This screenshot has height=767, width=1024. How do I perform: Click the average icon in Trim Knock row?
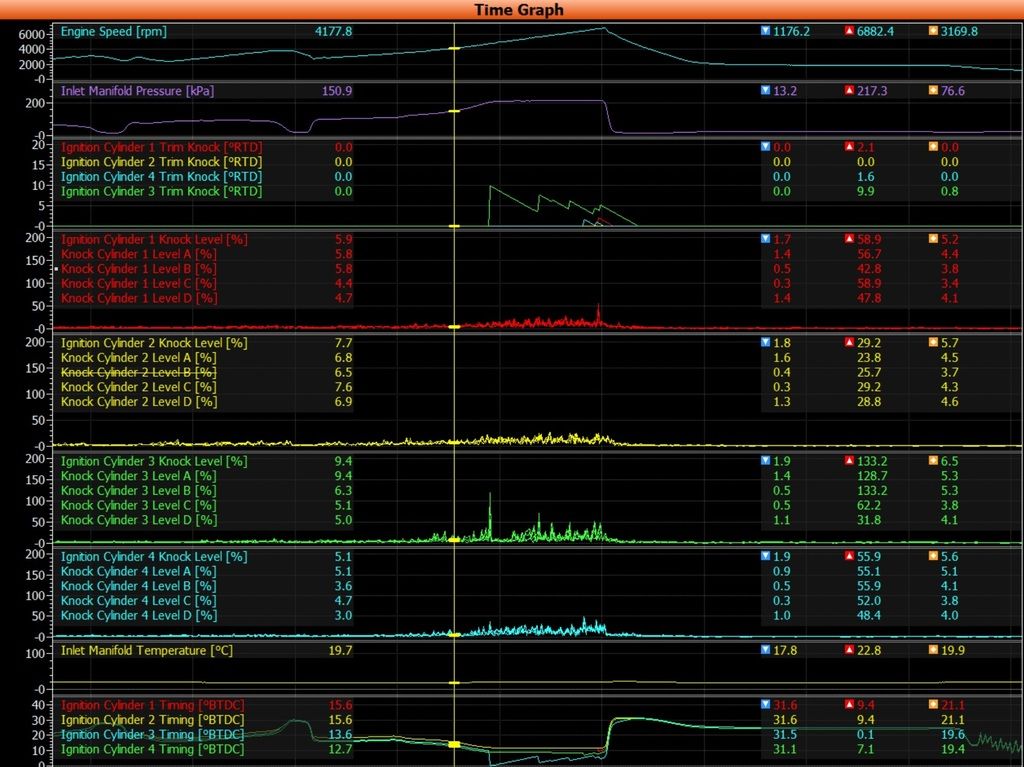[x=933, y=147]
